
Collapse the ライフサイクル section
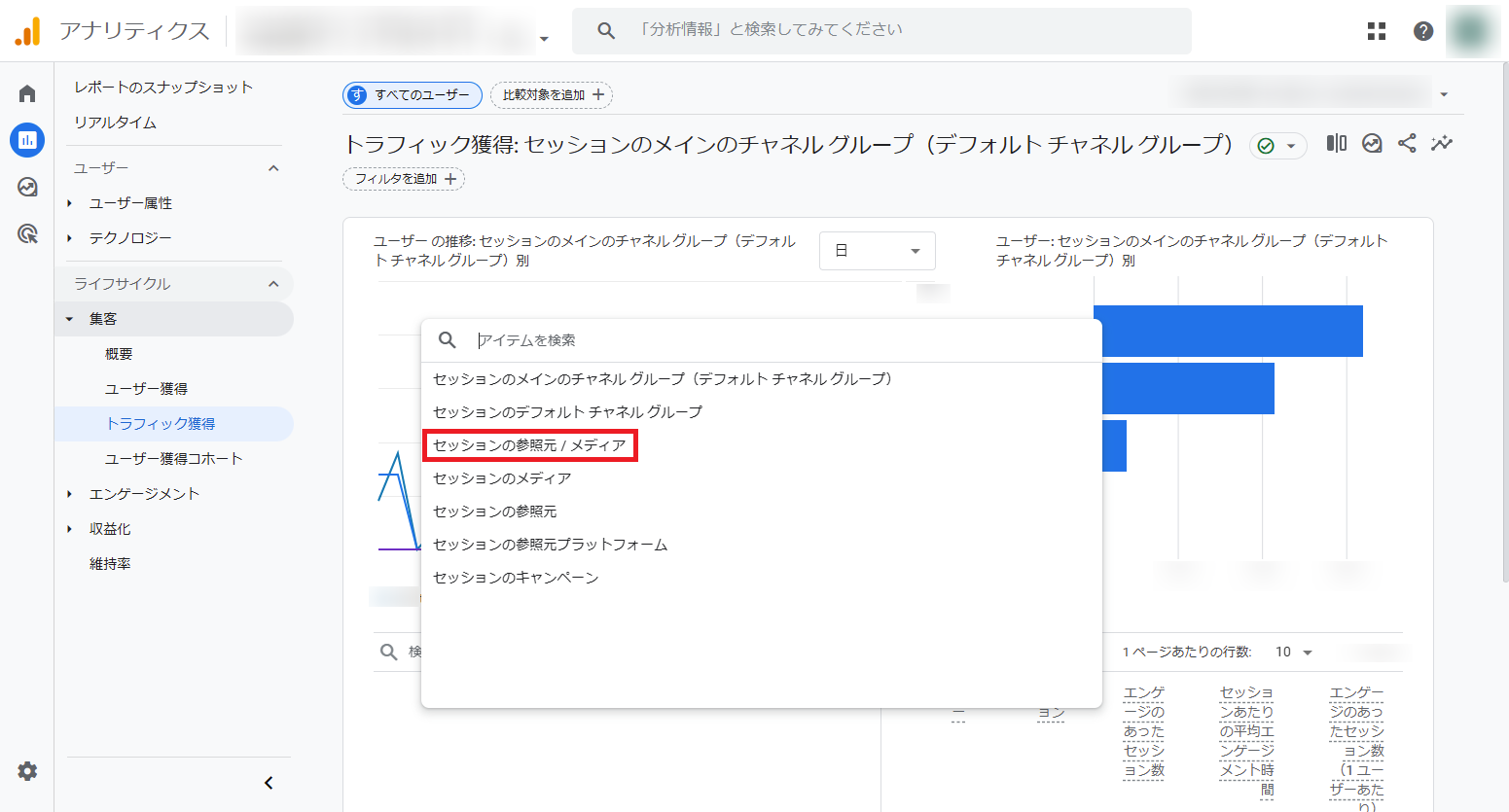[x=273, y=284]
